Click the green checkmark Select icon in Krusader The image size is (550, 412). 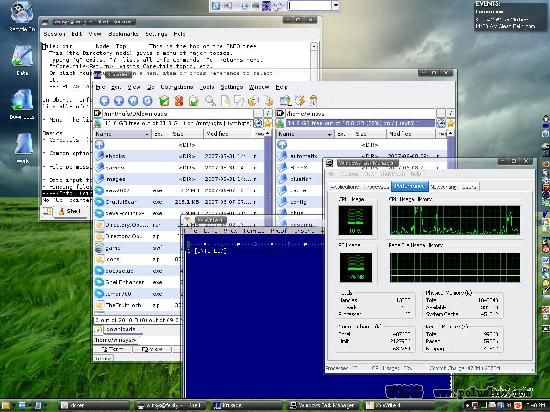click(x=164, y=101)
